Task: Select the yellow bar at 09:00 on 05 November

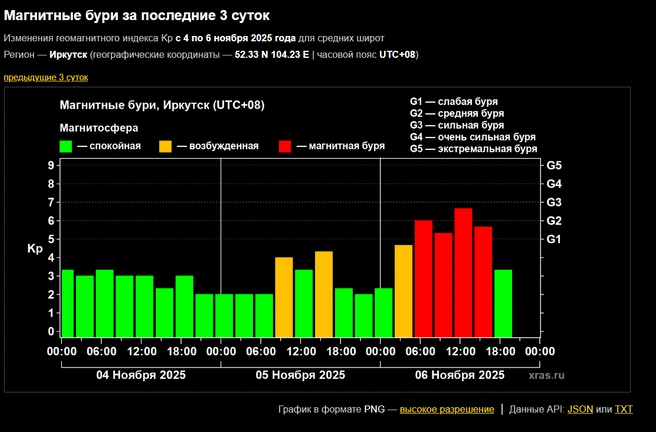Action: 284,297
